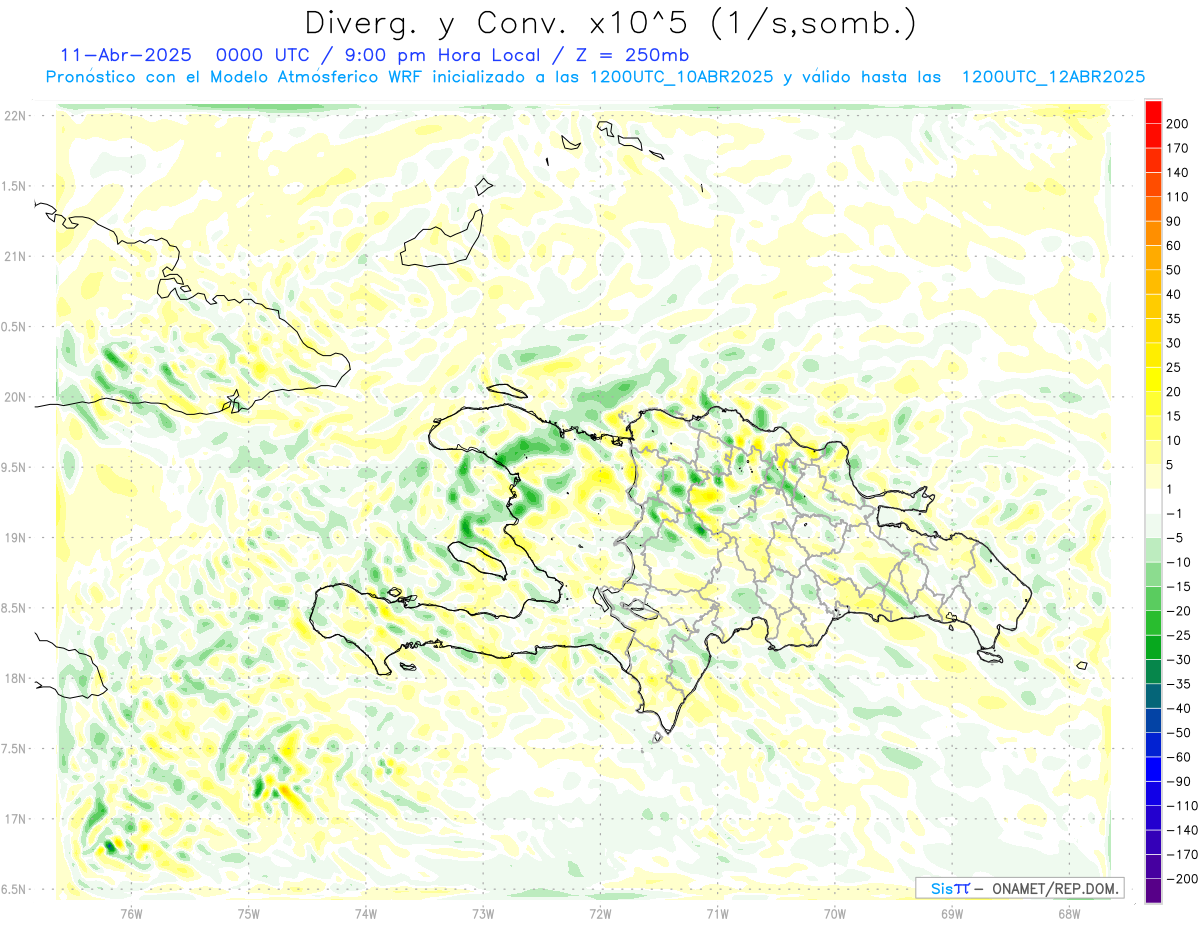Click the negative 140 colorbar label
The image size is (1200, 927).
(1181, 830)
